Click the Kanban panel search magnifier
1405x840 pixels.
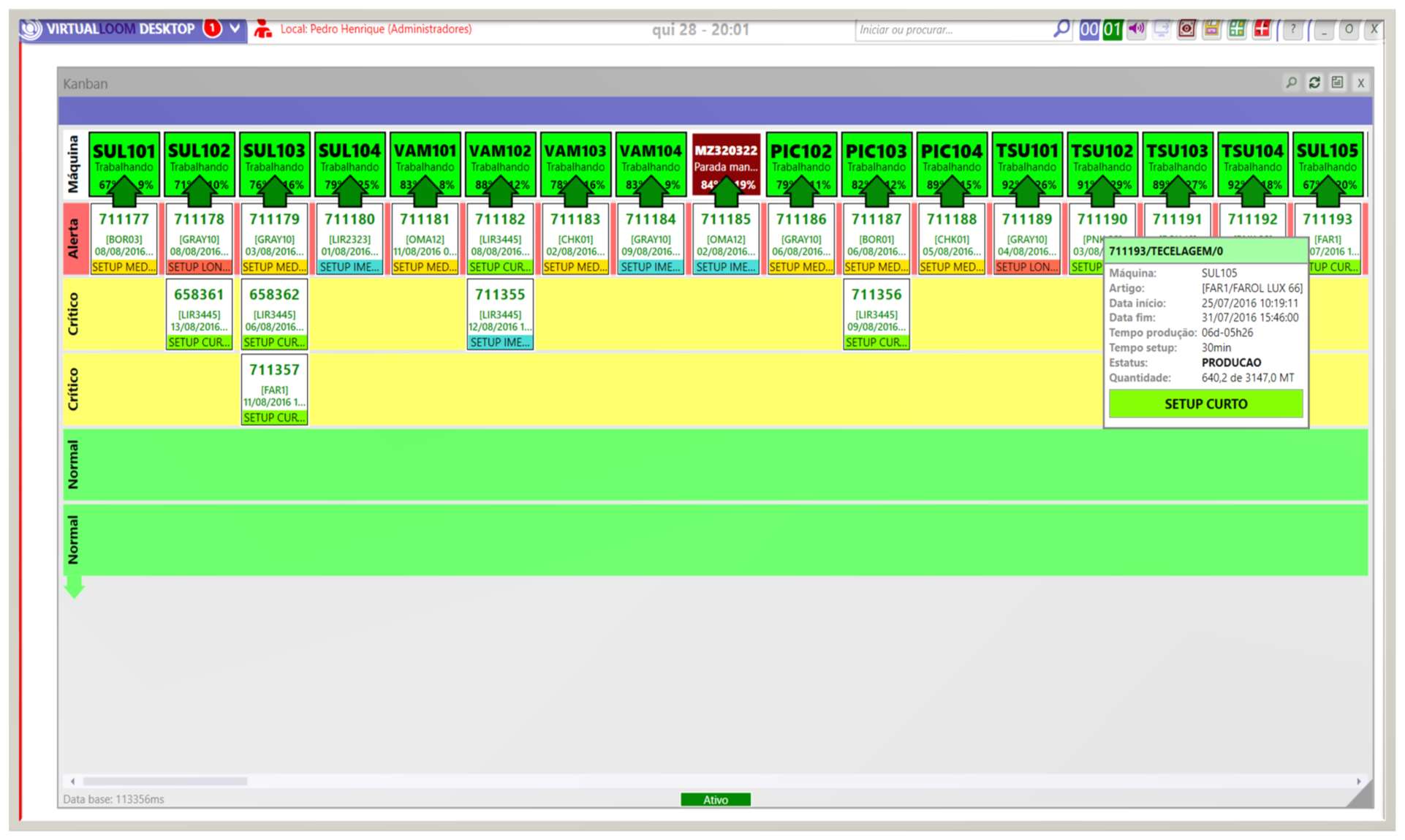pos(1292,83)
